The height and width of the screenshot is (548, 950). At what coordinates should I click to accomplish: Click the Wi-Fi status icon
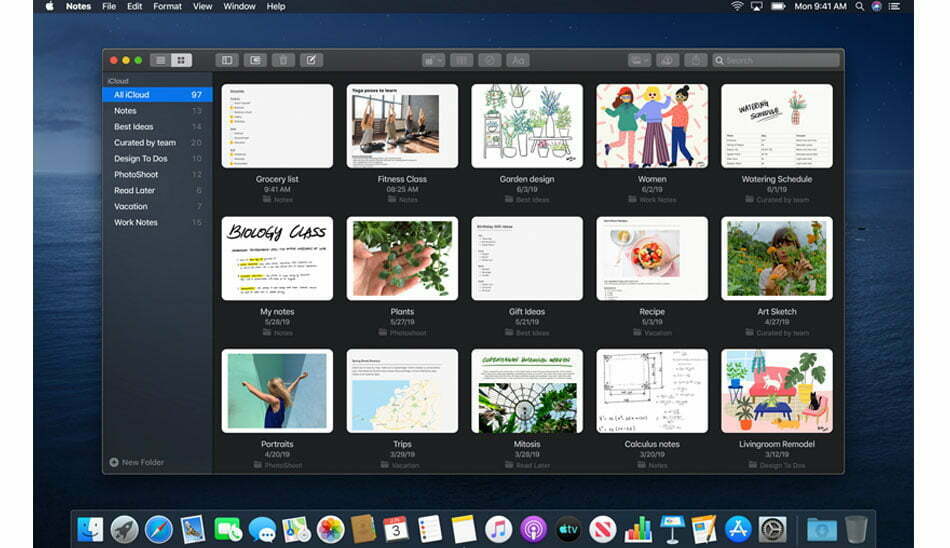click(x=737, y=6)
